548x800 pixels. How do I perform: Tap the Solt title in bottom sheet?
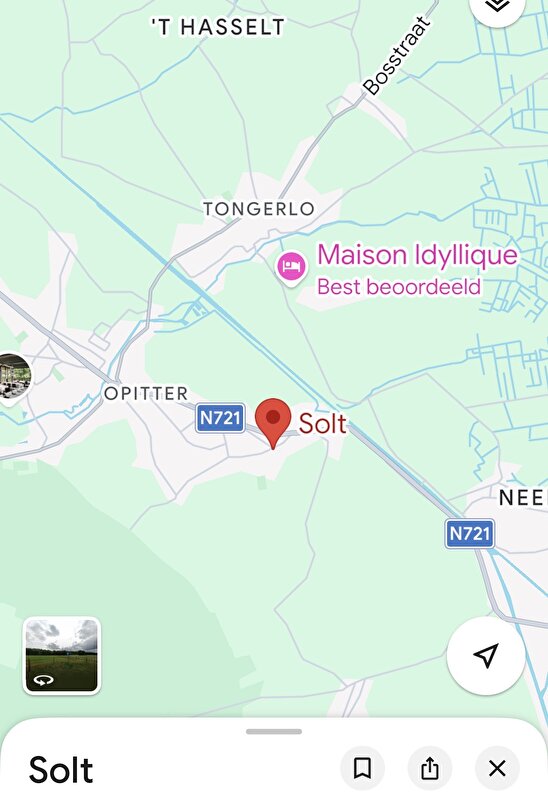point(61,770)
